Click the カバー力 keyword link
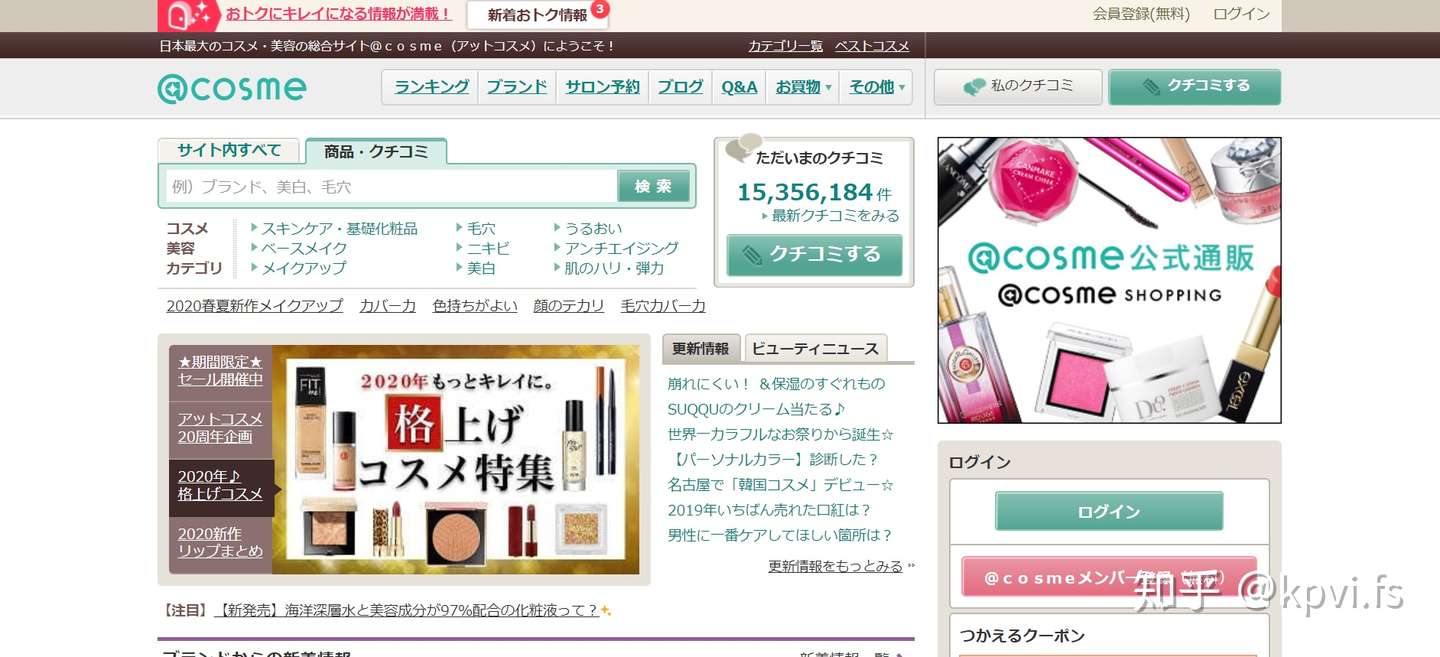 point(388,306)
